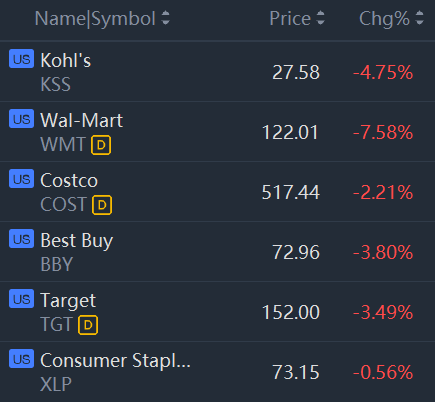Screen dimensions: 435x402
Task: Click the US market badge beside Wal-Mart
Action: coord(21,119)
